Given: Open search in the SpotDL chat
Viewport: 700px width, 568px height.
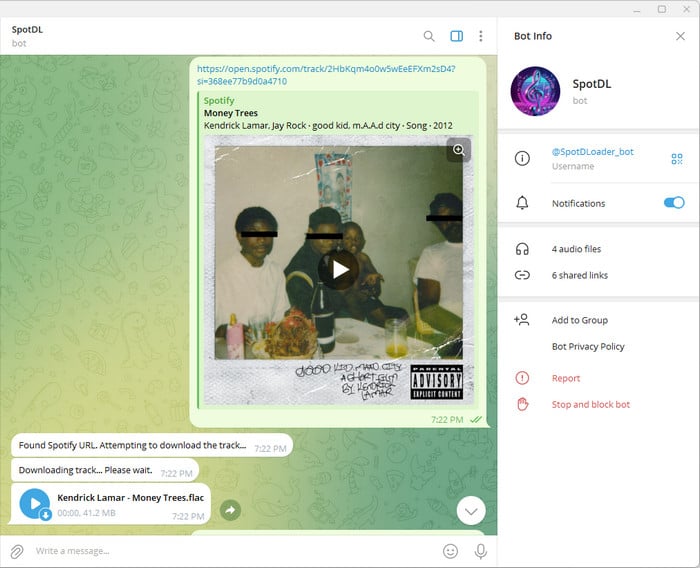Looking at the screenshot, I should [429, 36].
